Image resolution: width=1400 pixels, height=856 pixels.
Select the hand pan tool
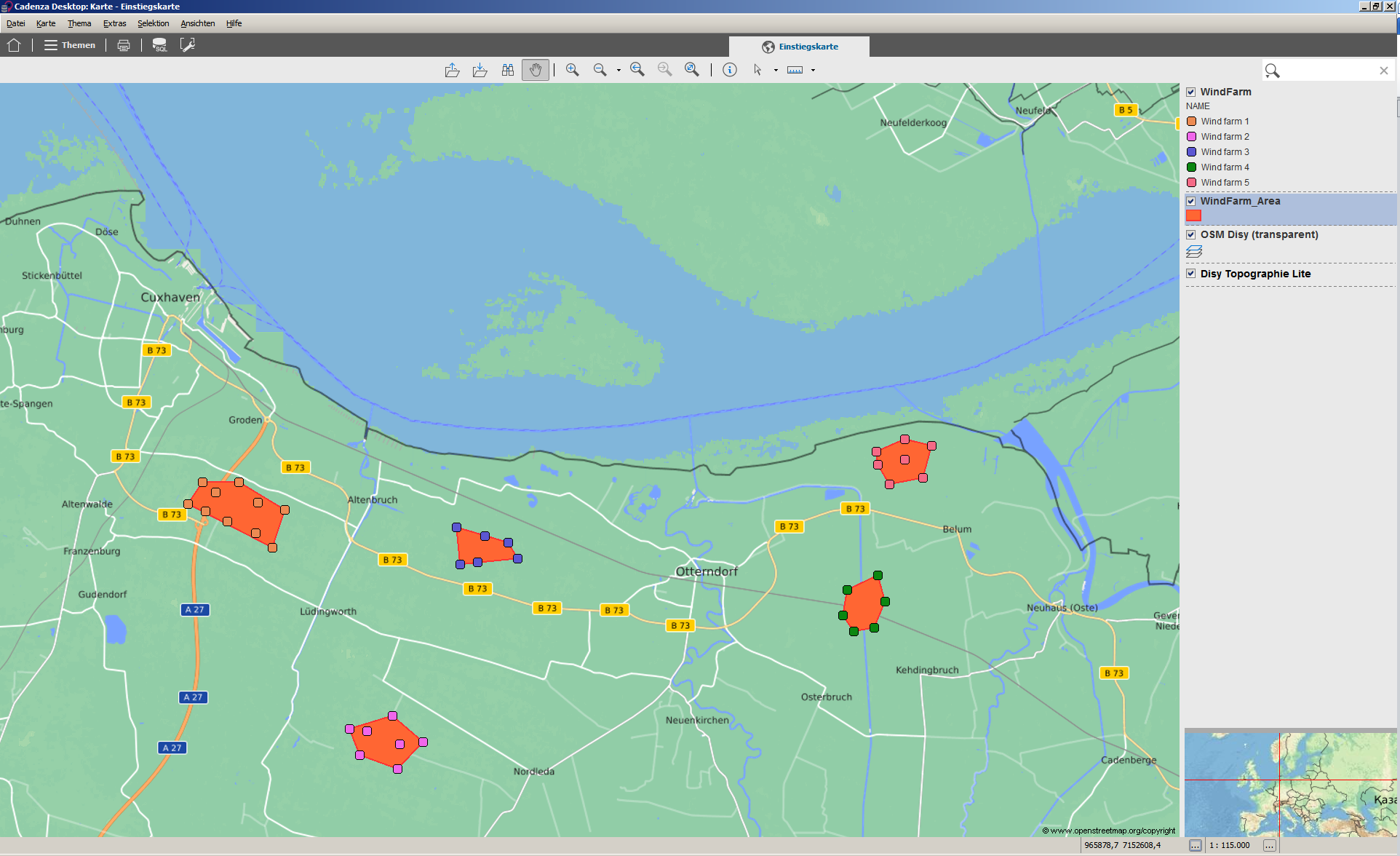(536, 70)
